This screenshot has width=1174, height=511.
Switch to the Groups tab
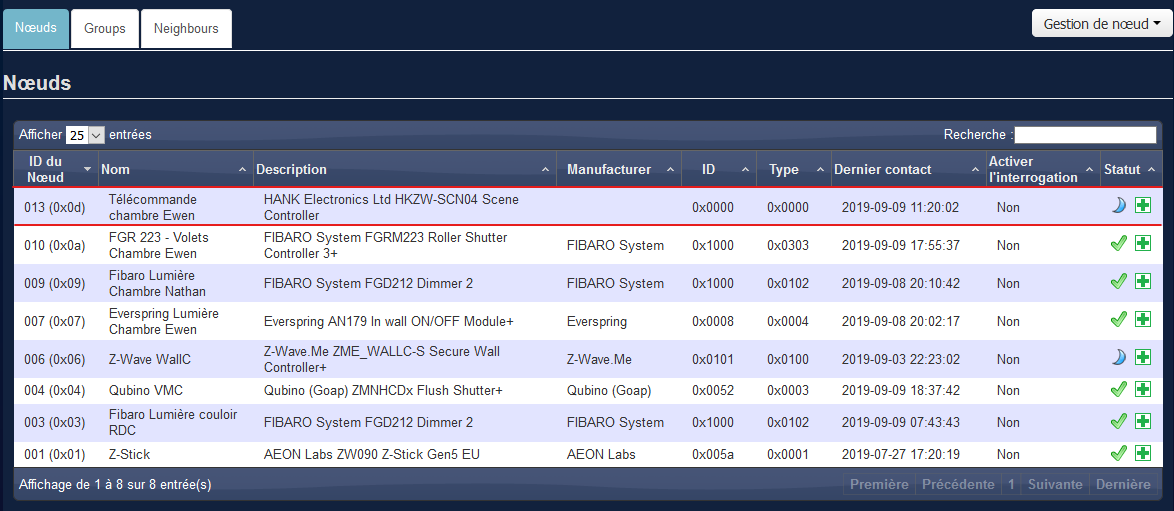pos(105,28)
